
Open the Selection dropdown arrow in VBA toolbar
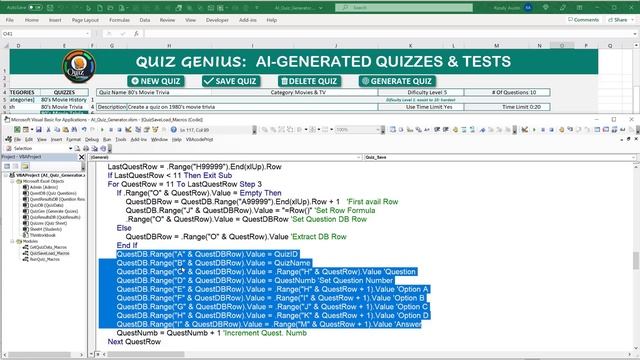pyautogui.click(x=70, y=149)
